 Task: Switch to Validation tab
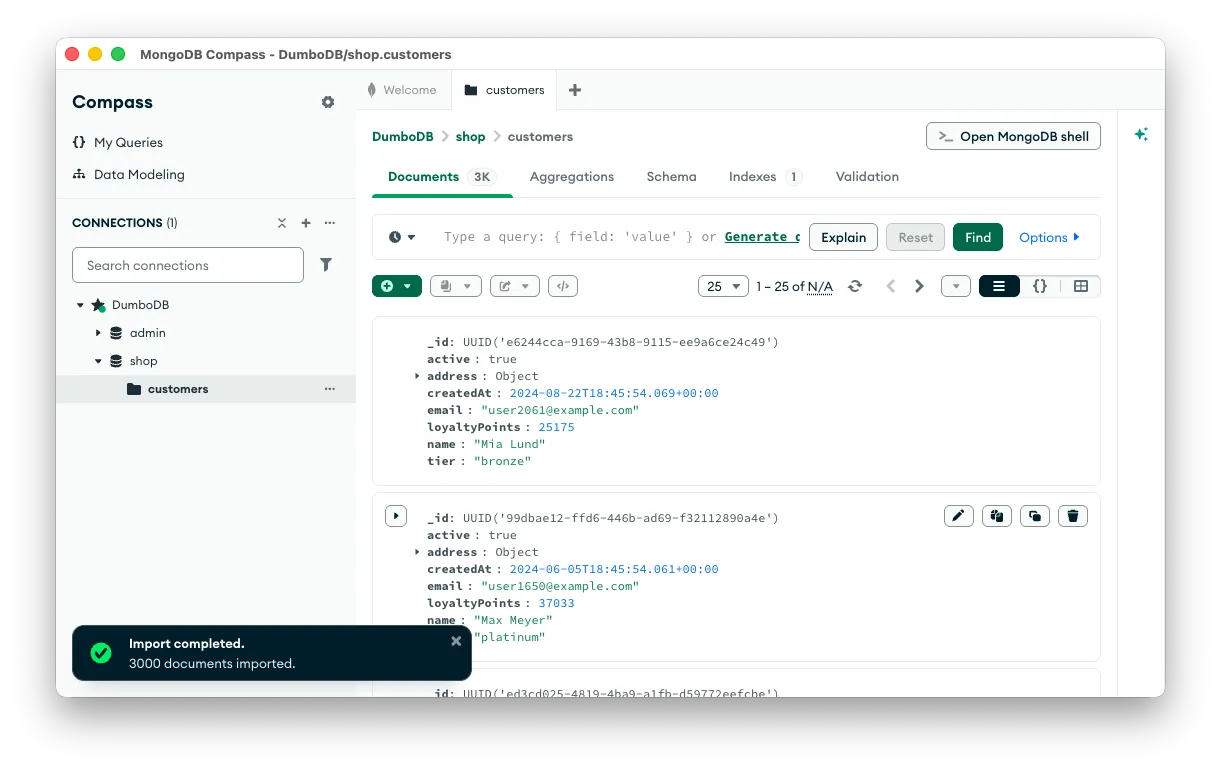coord(867,176)
